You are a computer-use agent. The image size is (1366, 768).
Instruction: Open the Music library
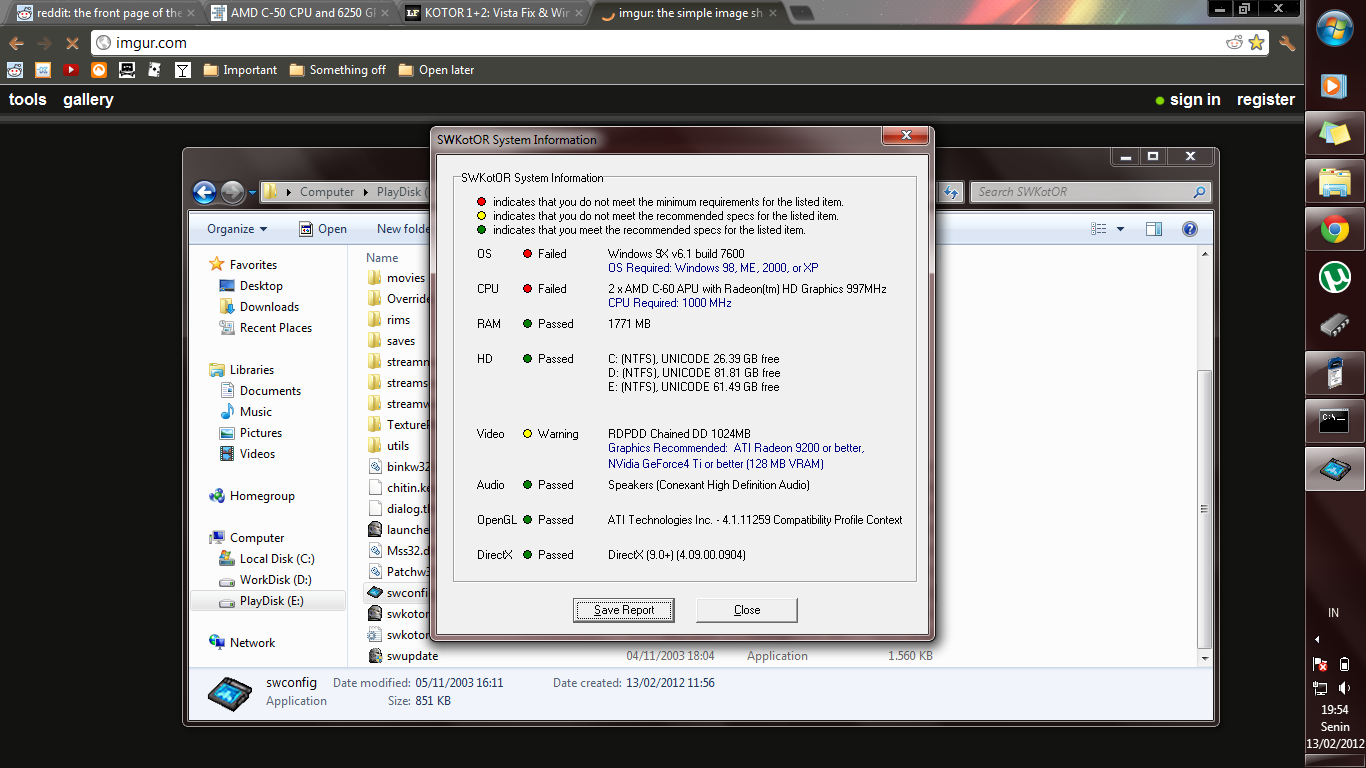click(x=246, y=412)
